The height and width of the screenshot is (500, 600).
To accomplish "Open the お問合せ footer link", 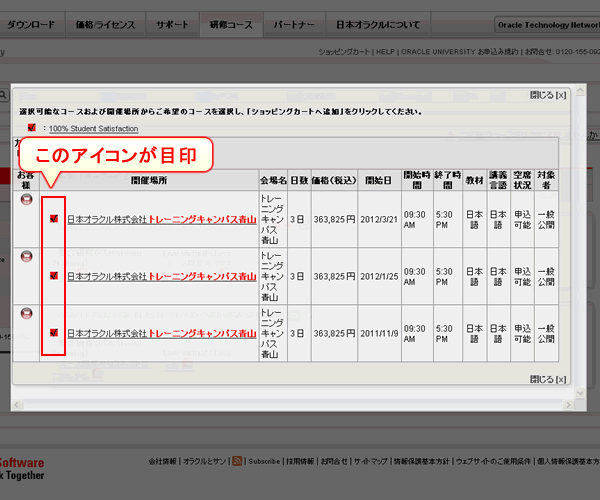I will [334, 462].
